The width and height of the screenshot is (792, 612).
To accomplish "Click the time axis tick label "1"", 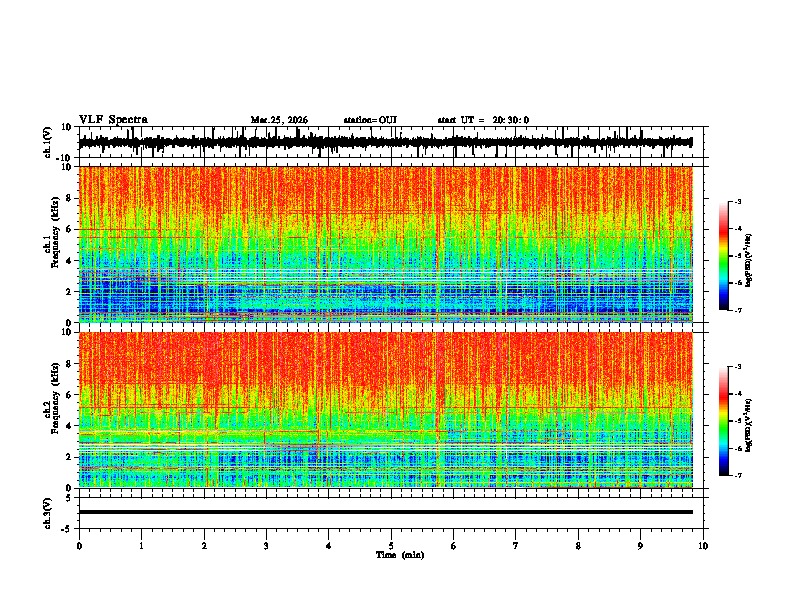I will point(141,546).
